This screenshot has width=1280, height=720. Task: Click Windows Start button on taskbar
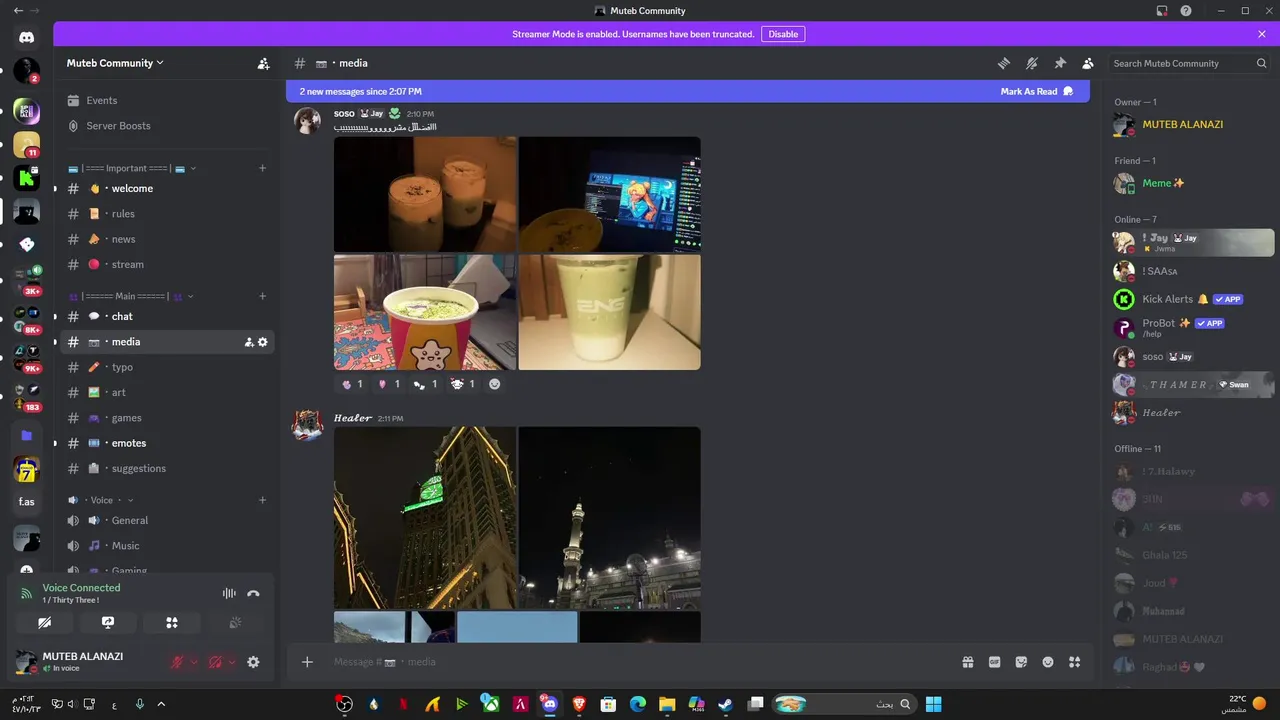click(x=933, y=704)
